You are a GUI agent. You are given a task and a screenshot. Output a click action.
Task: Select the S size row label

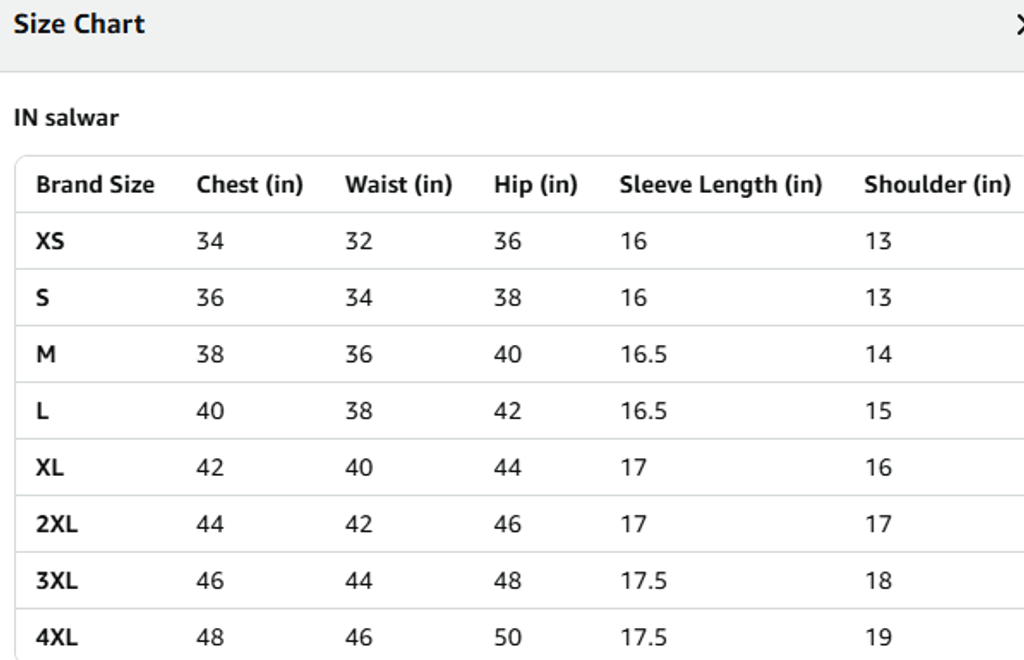tap(42, 298)
